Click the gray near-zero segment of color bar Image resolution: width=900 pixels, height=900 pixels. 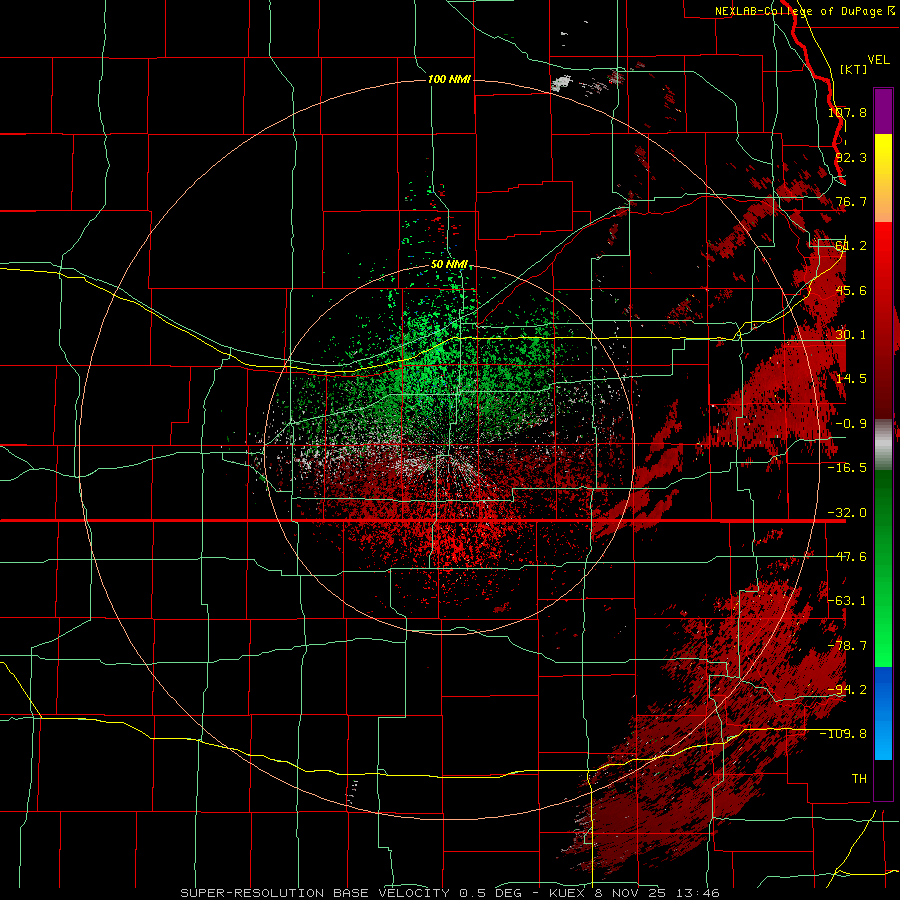(x=883, y=445)
